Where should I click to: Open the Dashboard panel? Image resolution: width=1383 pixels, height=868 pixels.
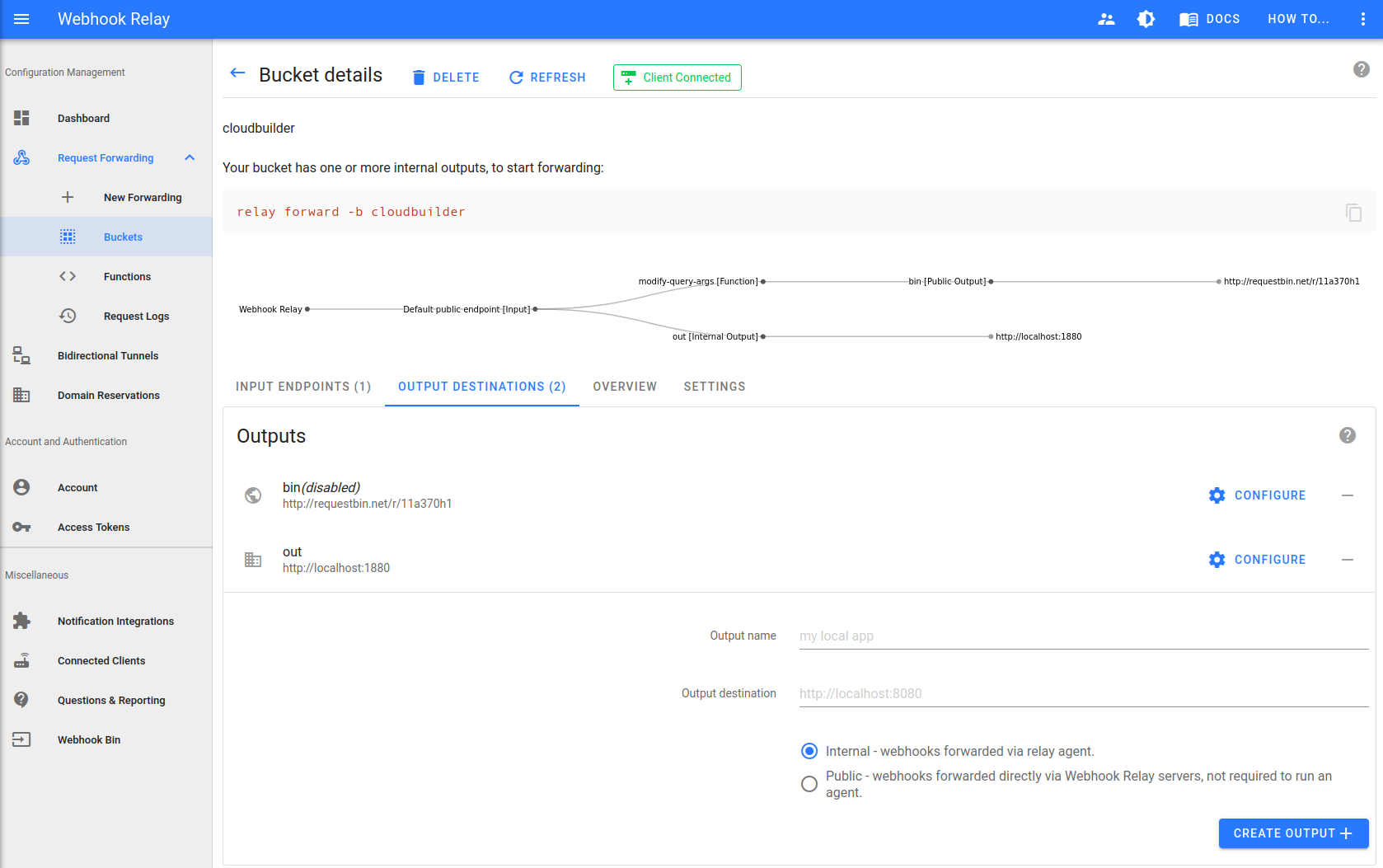(x=83, y=118)
